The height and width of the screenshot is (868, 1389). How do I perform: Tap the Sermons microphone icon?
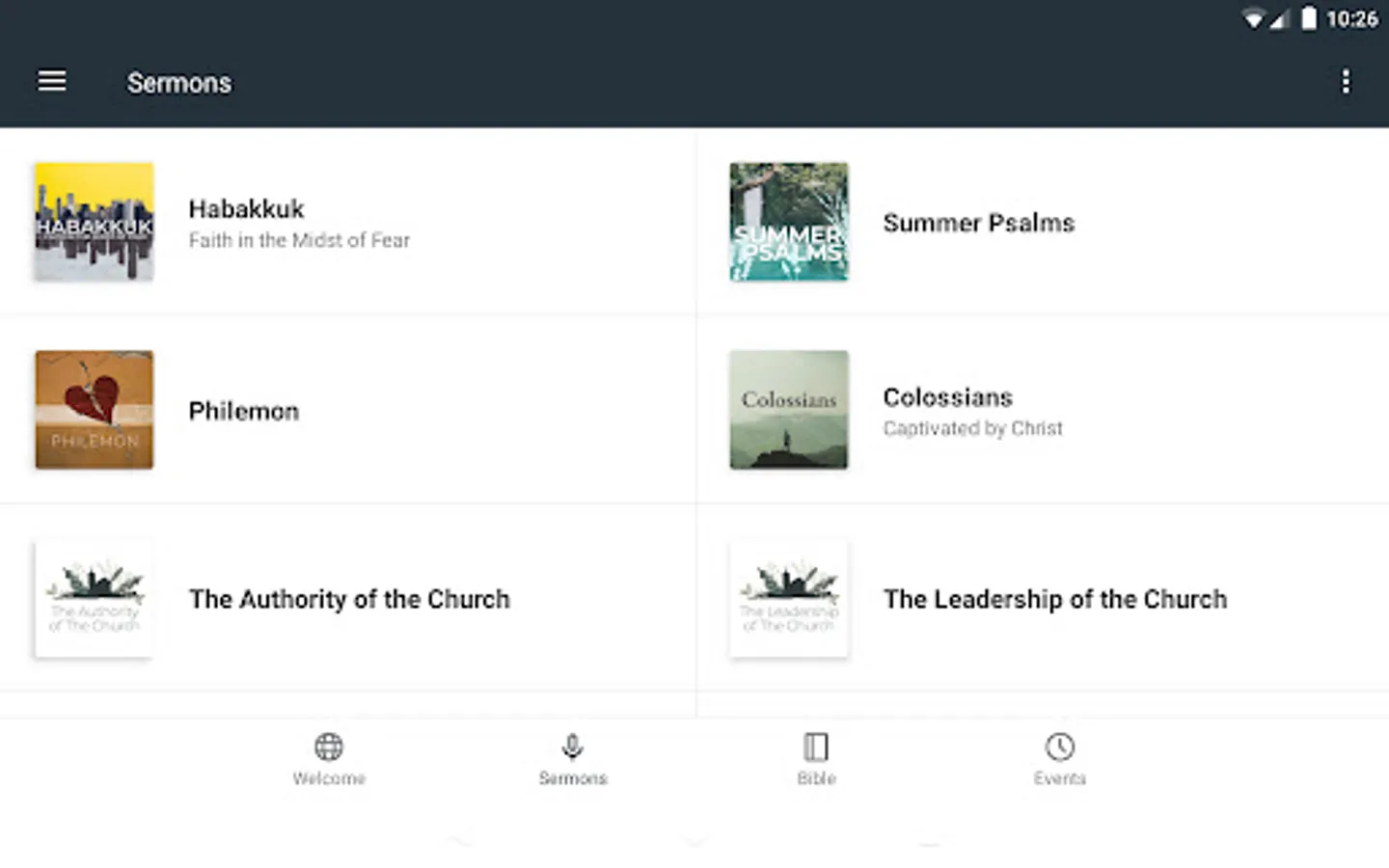pyautogui.click(x=572, y=746)
